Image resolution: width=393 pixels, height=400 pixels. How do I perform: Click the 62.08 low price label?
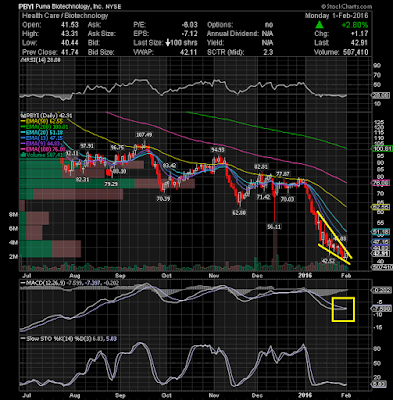tap(239, 212)
